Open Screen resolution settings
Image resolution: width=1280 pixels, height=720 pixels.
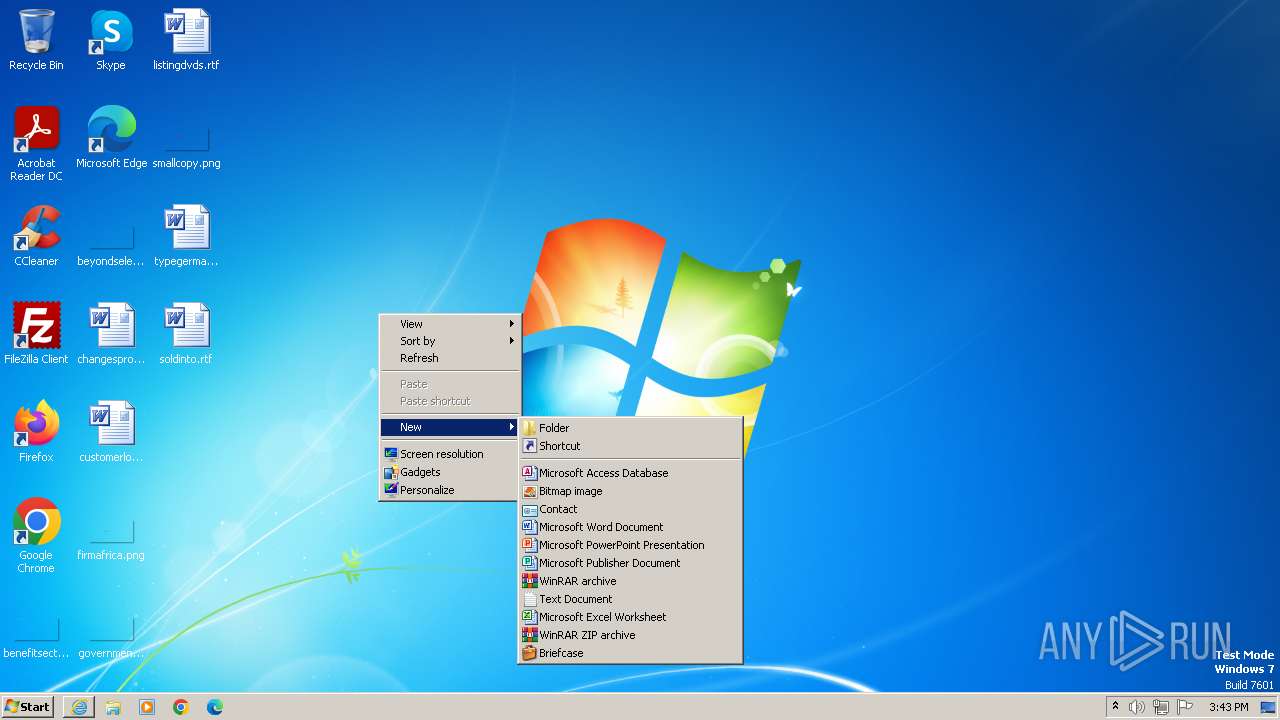point(450,454)
